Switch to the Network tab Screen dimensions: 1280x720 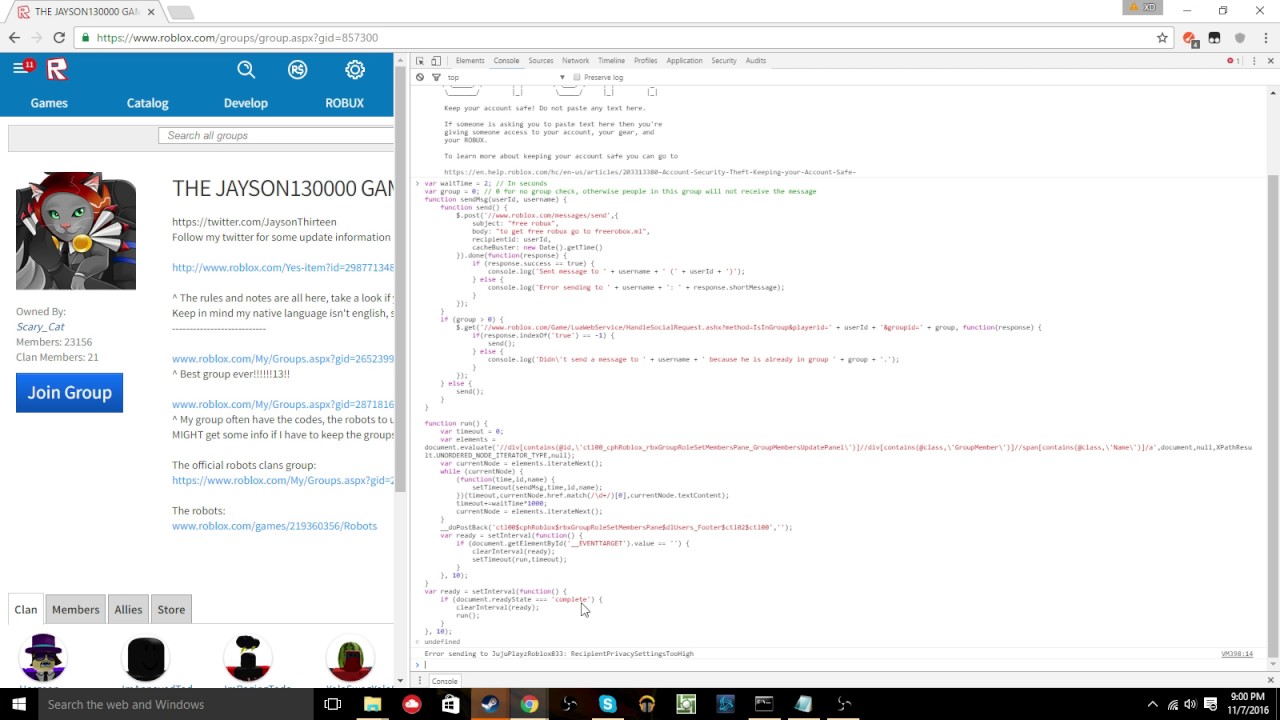click(575, 61)
